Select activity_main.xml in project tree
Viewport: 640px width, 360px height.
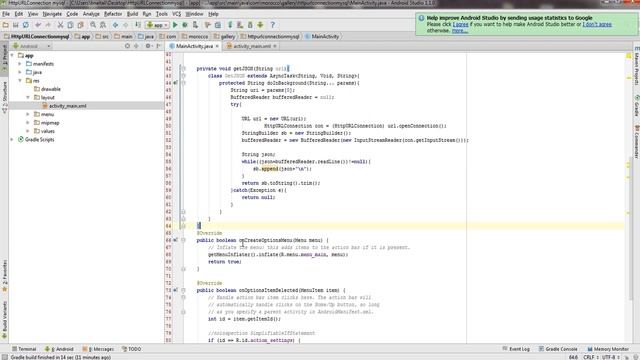67,106
